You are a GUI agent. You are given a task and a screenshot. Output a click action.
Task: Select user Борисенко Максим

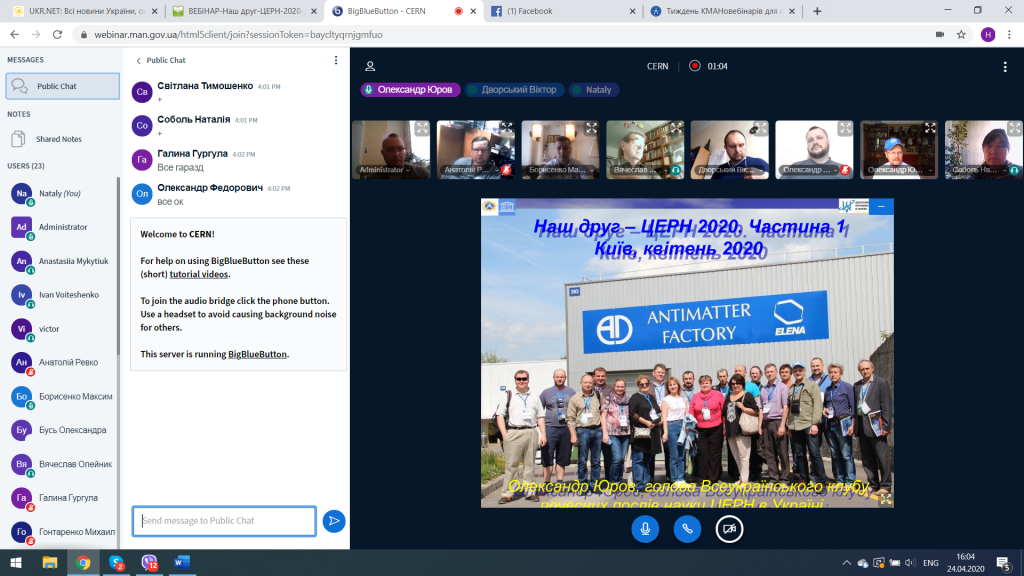[x=61, y=396]
